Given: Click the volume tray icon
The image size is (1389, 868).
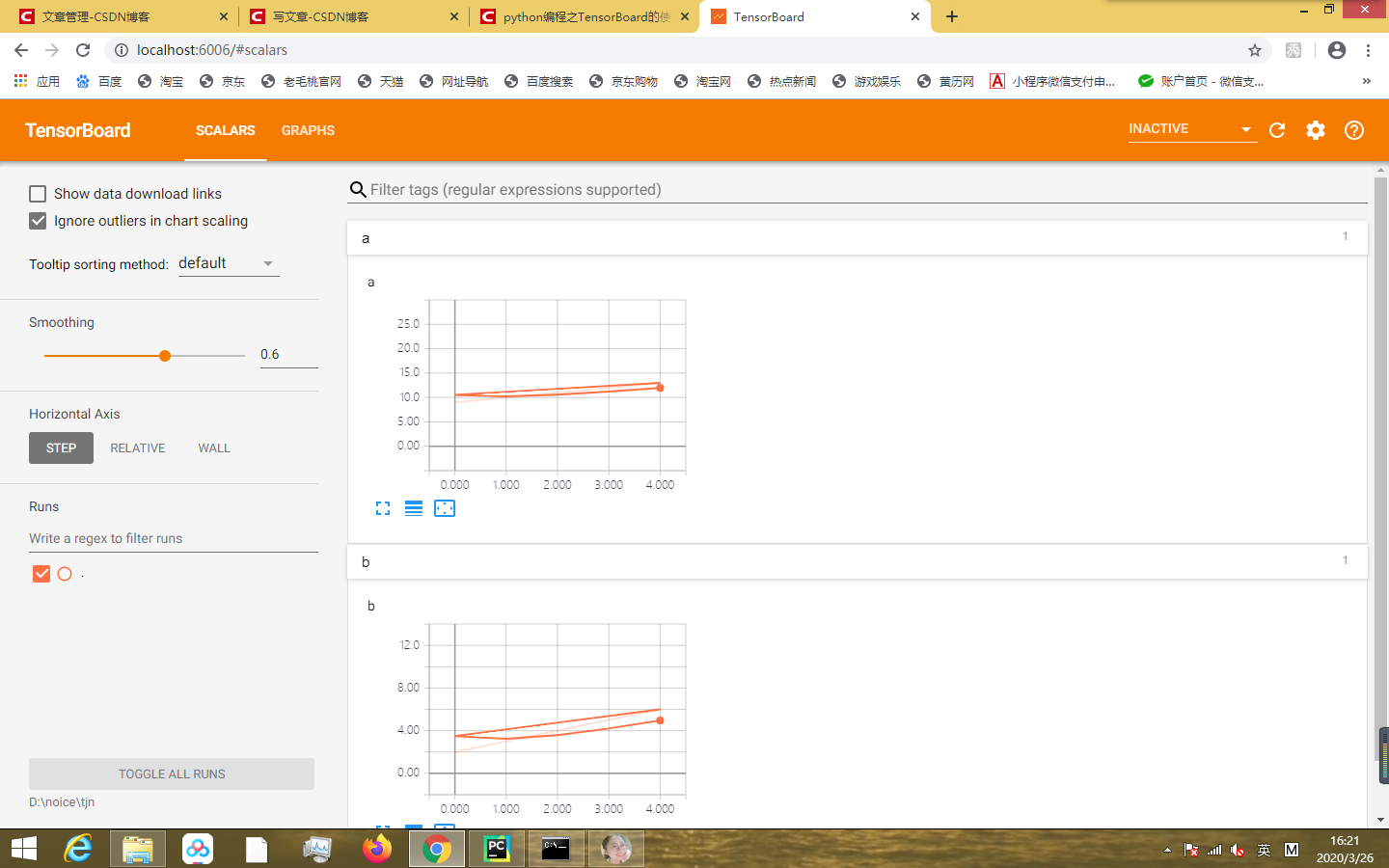Looking at the screenshot, I should pos(1238,850).
